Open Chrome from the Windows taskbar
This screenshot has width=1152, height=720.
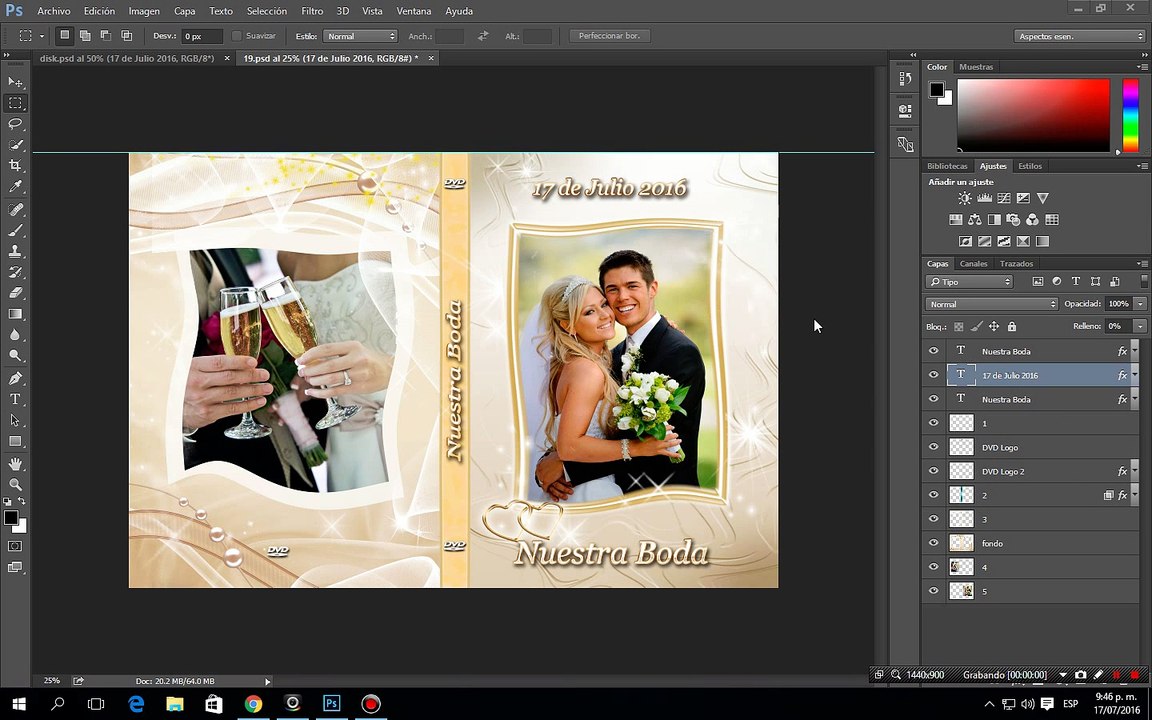point(253,704)
